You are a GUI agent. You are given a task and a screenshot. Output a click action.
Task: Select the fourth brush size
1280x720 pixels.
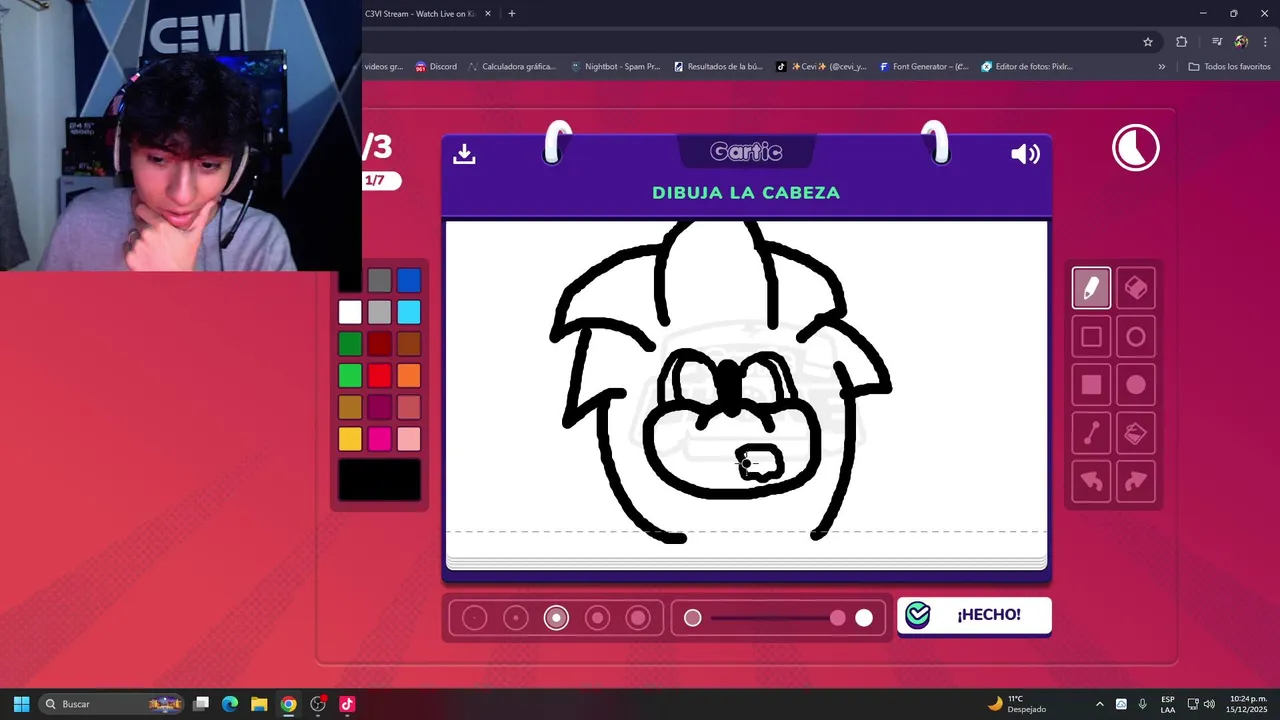pyautogui.click(x=597, y=618)
